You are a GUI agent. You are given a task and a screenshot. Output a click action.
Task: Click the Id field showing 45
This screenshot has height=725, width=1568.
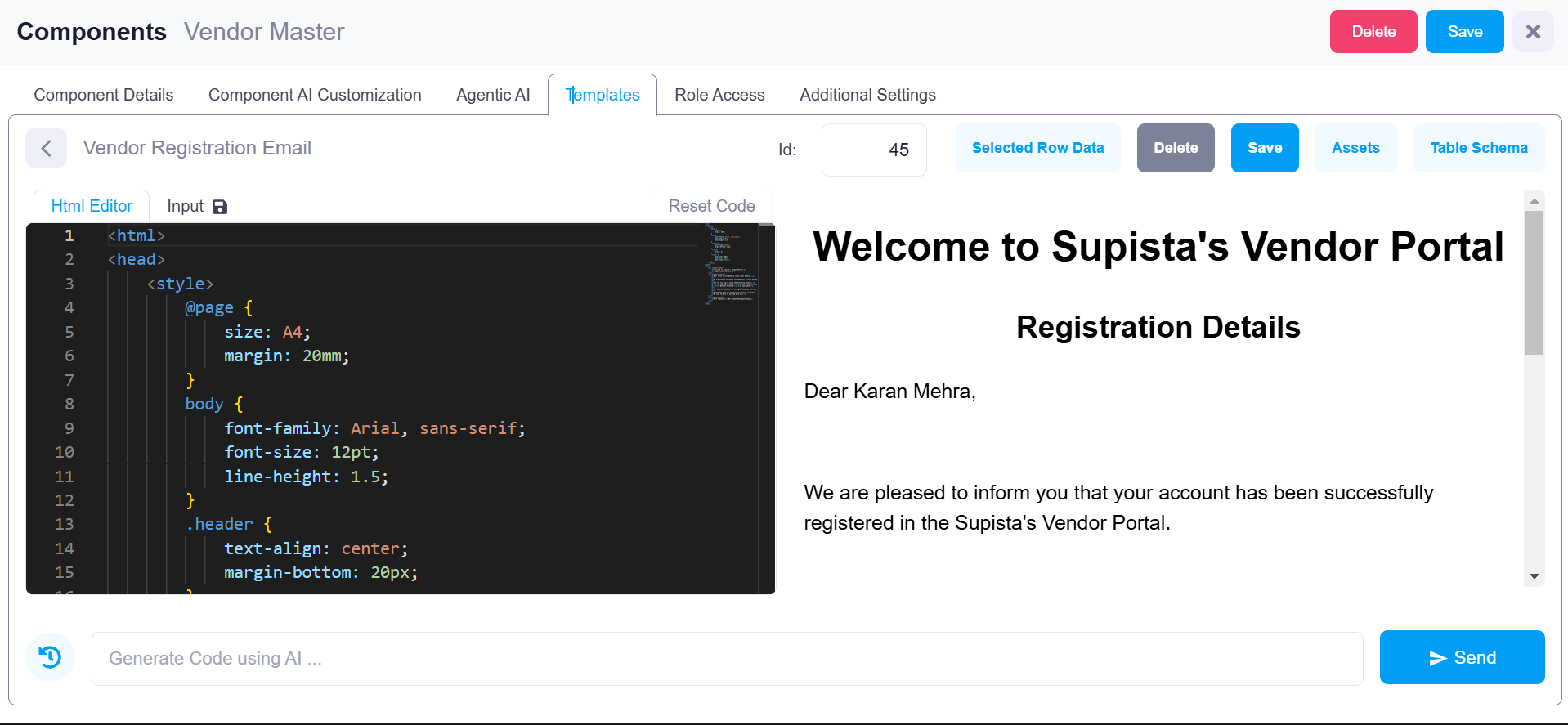coord(874,150)
